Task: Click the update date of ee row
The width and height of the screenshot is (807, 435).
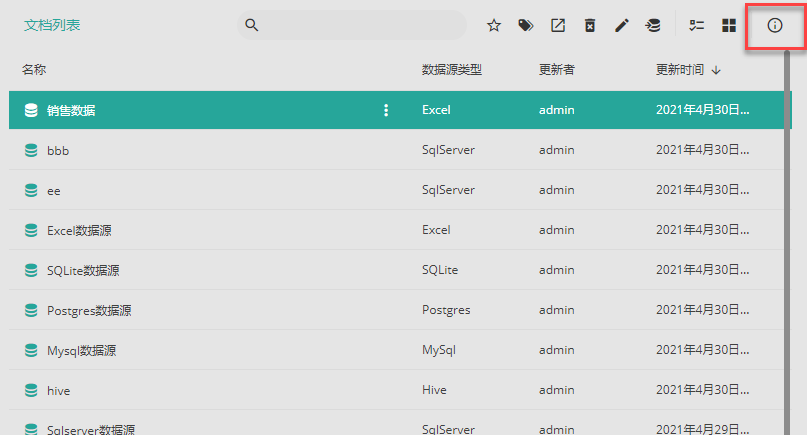Action: [x=703, y=190]
